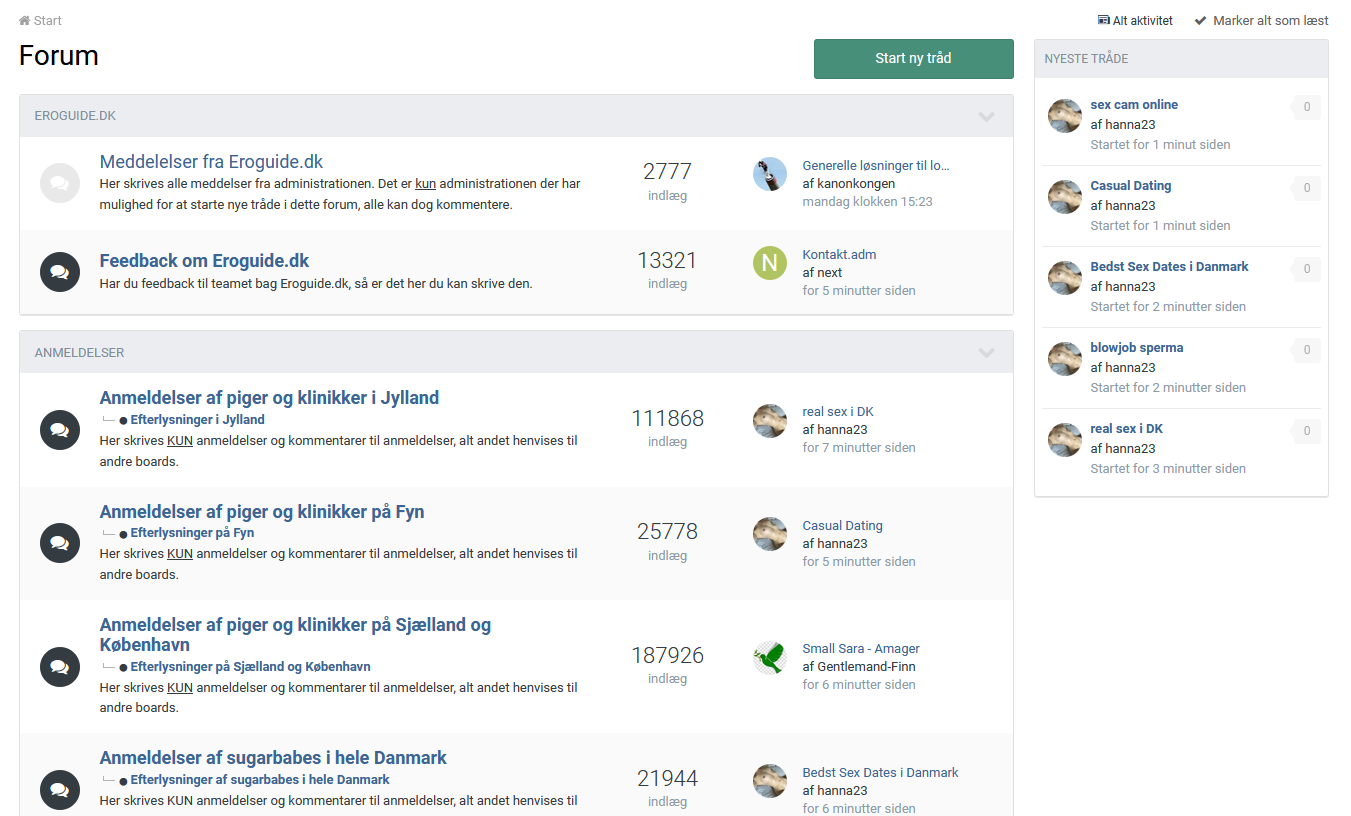This screenshot has height=816, width=1351.
Task: Click the speech bubble icon beside Feedback om Eroguide.dk
Action: (59, 272)
